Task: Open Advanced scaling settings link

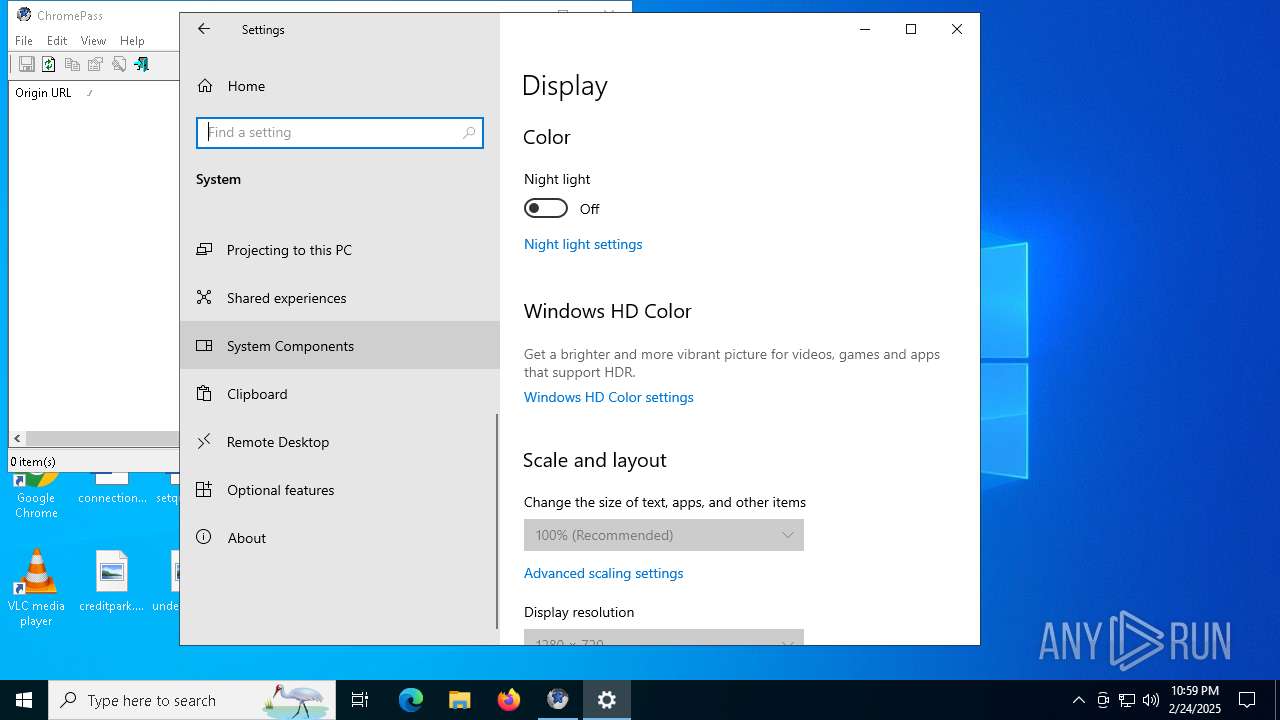Action: coord(604,573)
